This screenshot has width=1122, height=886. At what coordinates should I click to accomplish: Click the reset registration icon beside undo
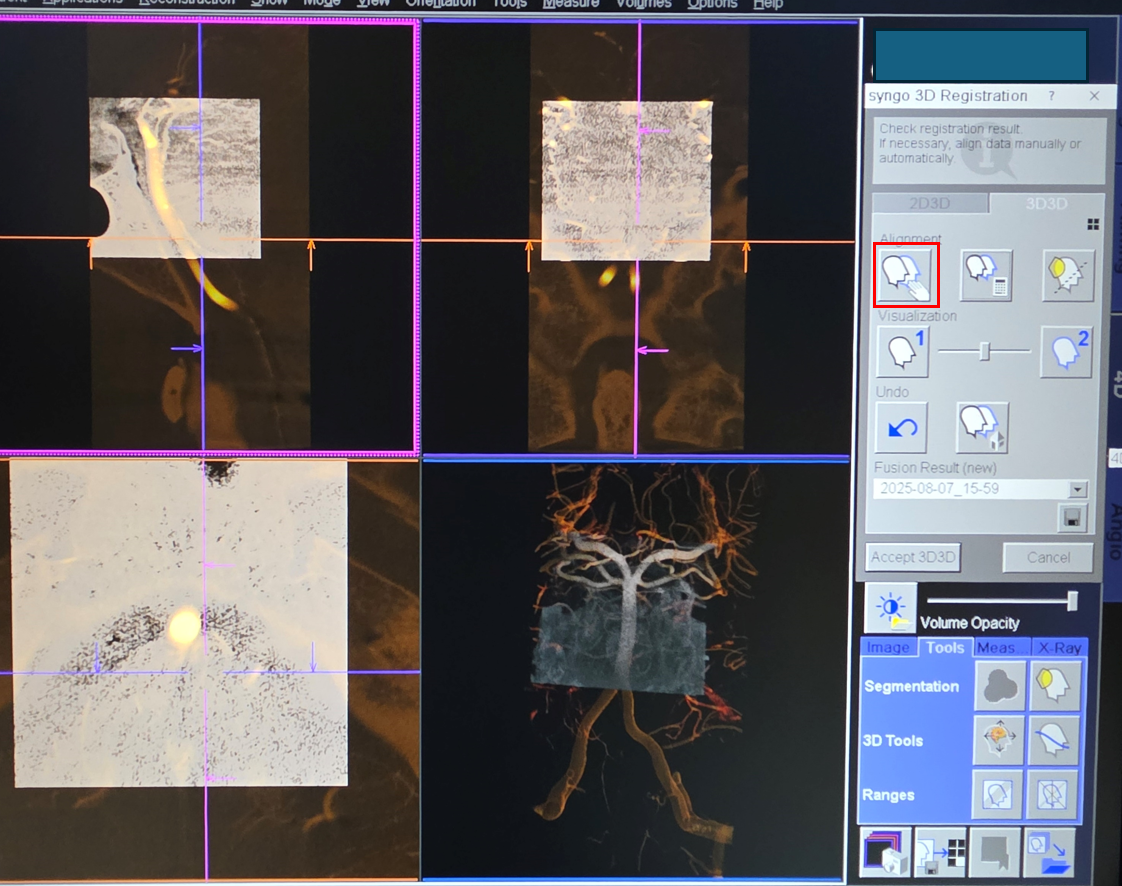tap(982, 428)
